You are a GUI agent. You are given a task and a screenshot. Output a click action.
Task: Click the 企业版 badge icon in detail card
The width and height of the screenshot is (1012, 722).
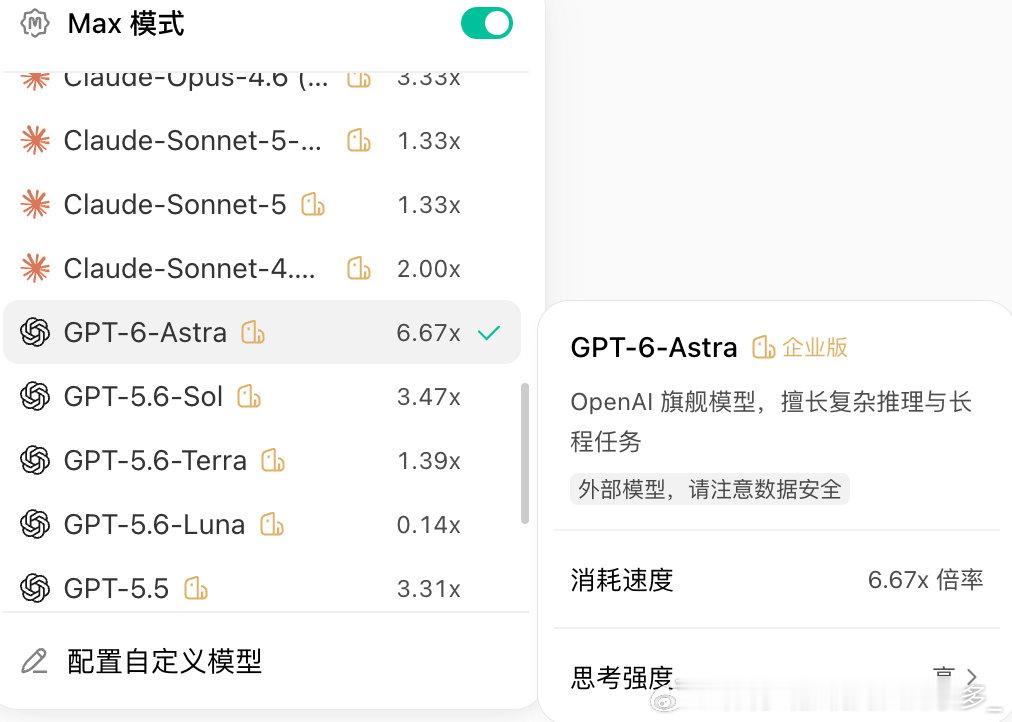tap(764, 347)
